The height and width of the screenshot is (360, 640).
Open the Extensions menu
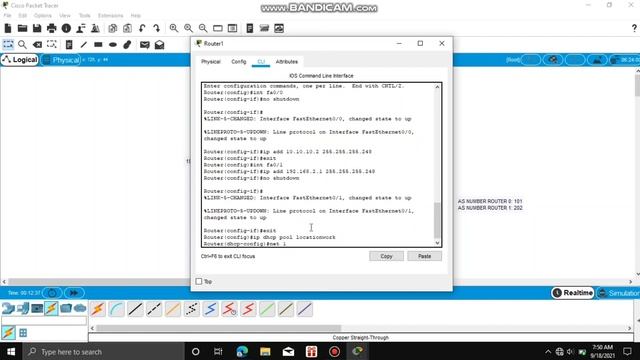click(x=110, y=16)
